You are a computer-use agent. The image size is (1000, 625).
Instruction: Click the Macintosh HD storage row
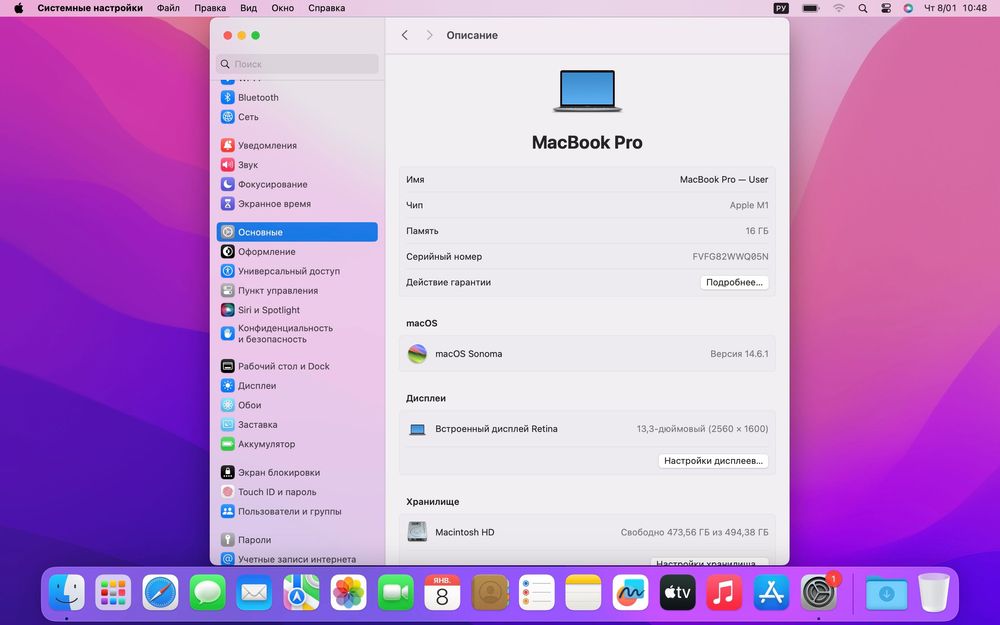pos(587,532)
